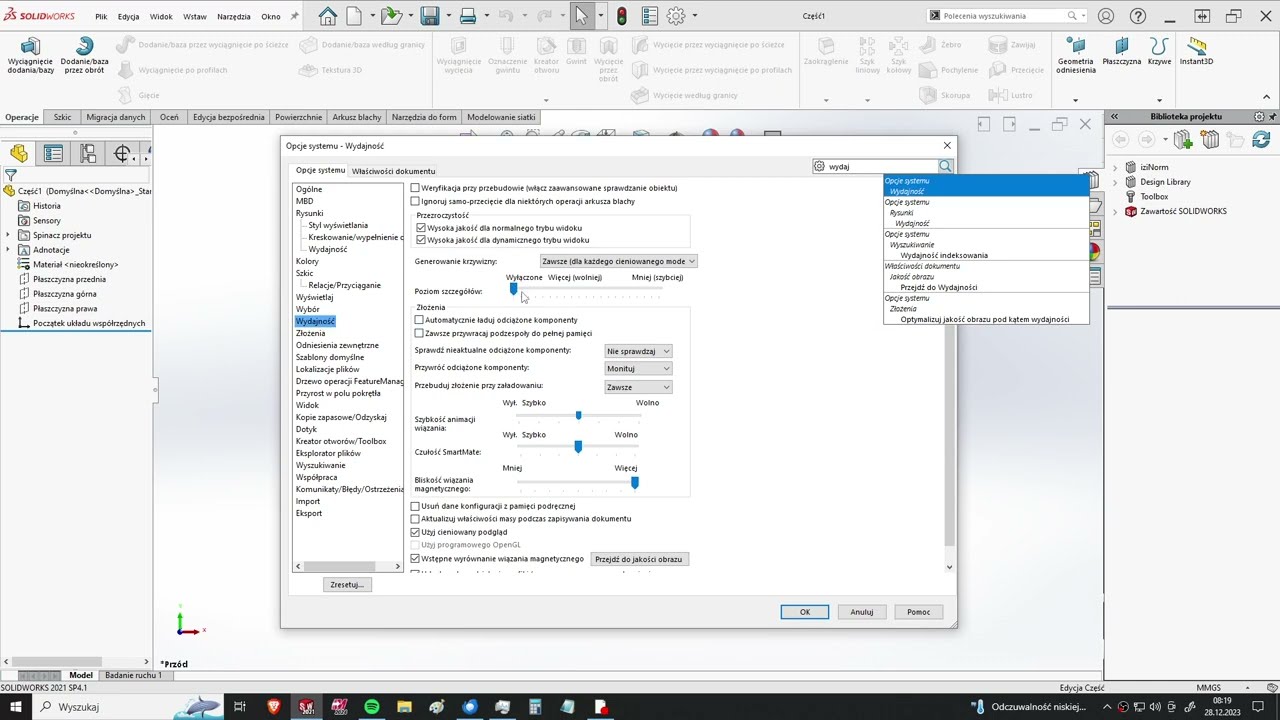Open the FeatureManager design tree tab icon

[x=19, y=153]
